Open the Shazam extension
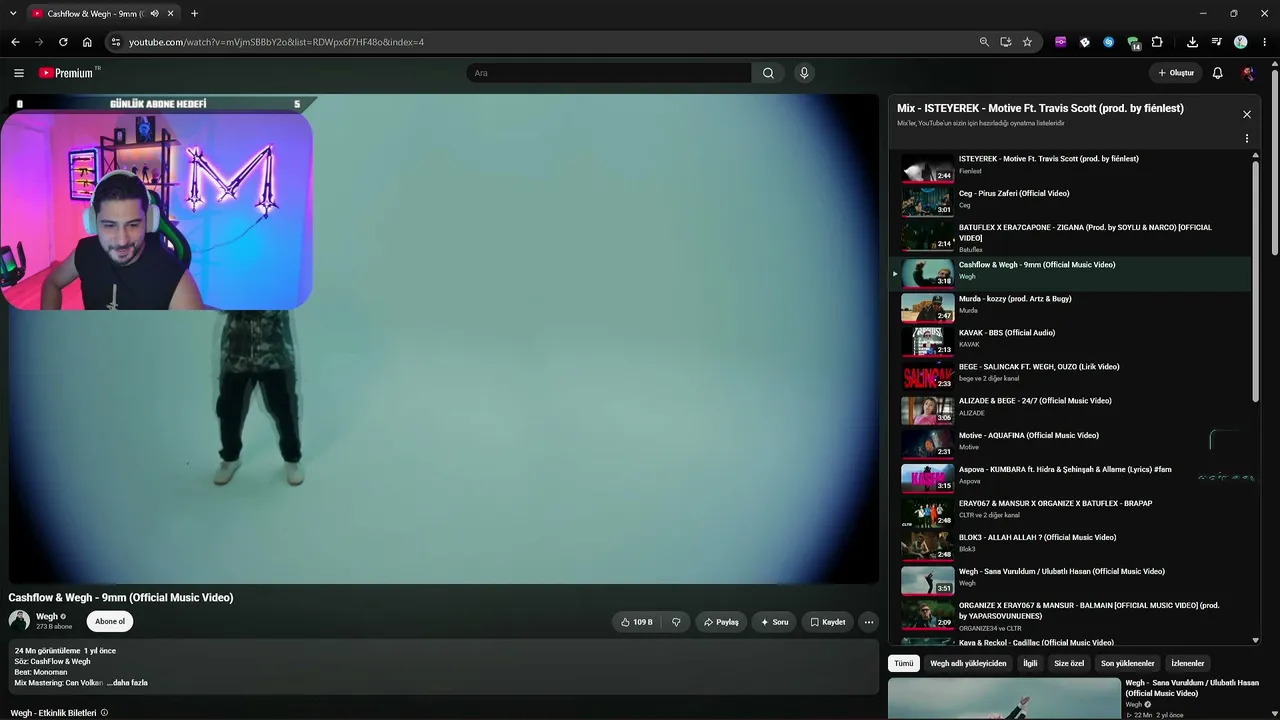This screenshot has width=1280, height=720. click(x=1109, y=42)
